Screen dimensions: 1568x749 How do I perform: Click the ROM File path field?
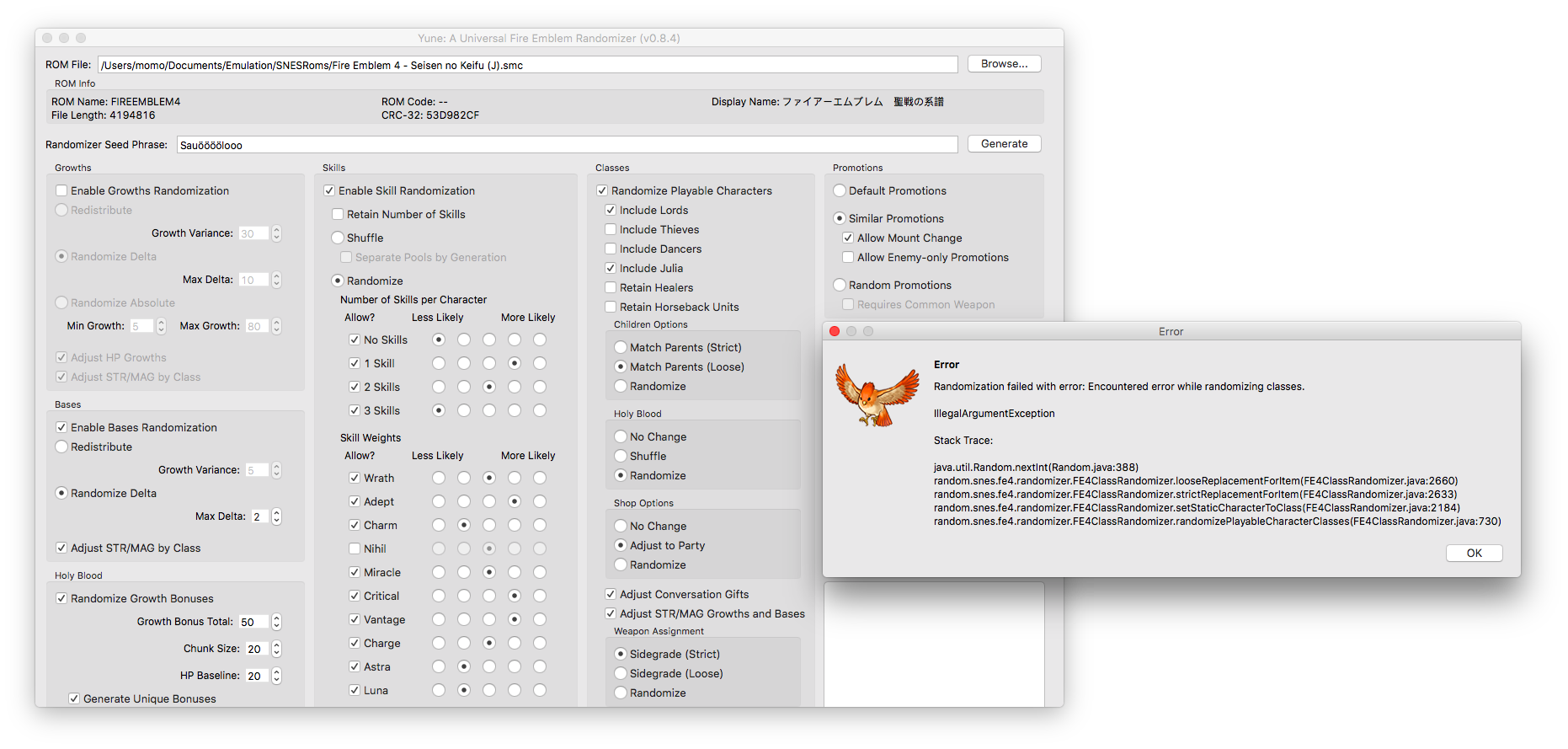(x=528, y=65)
